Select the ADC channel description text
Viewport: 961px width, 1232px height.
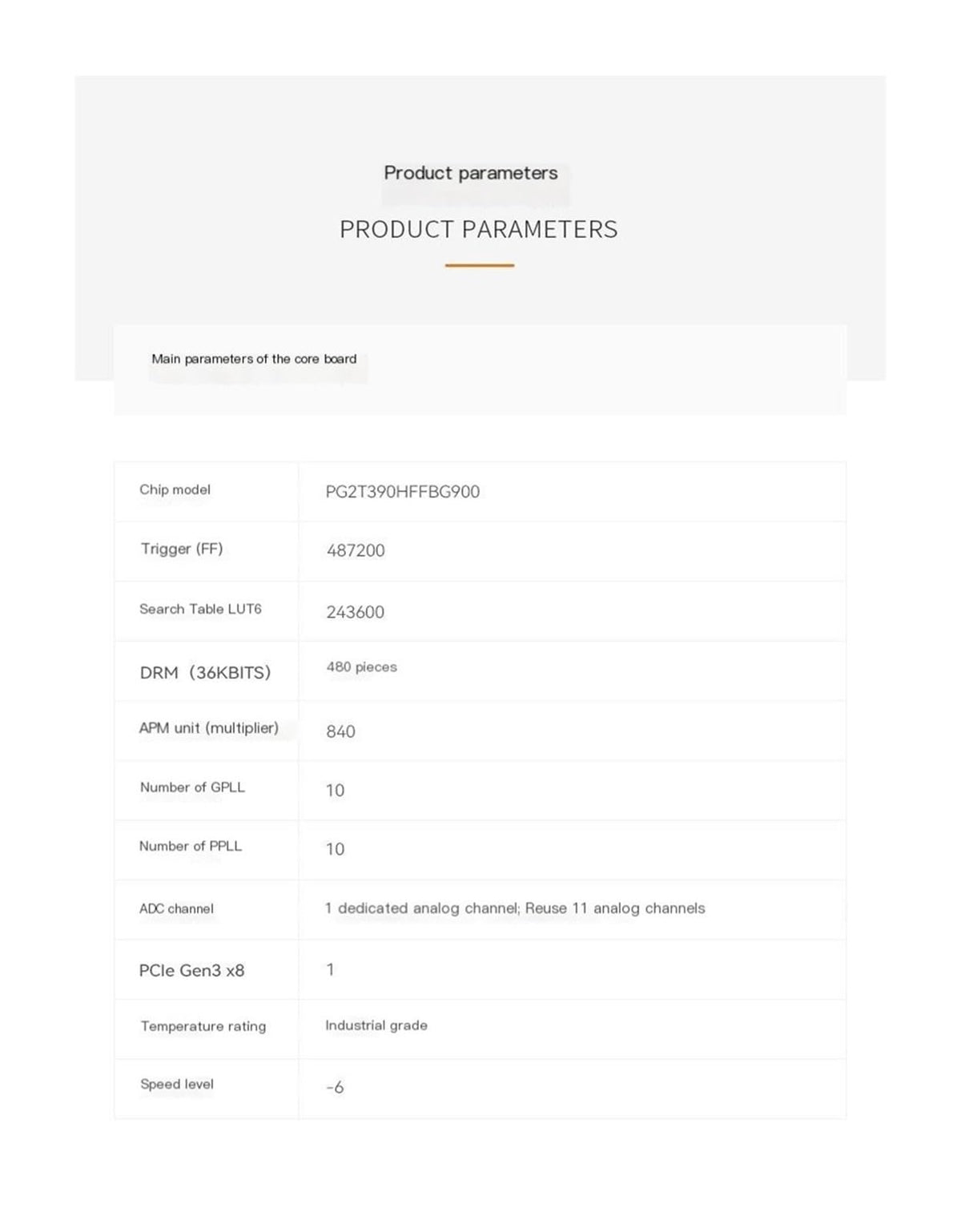(x=515, y=908)
